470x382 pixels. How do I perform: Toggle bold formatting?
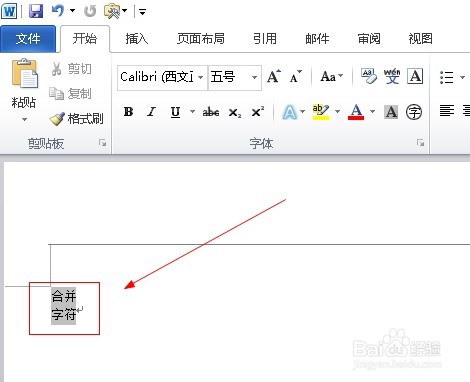[128, 112]
